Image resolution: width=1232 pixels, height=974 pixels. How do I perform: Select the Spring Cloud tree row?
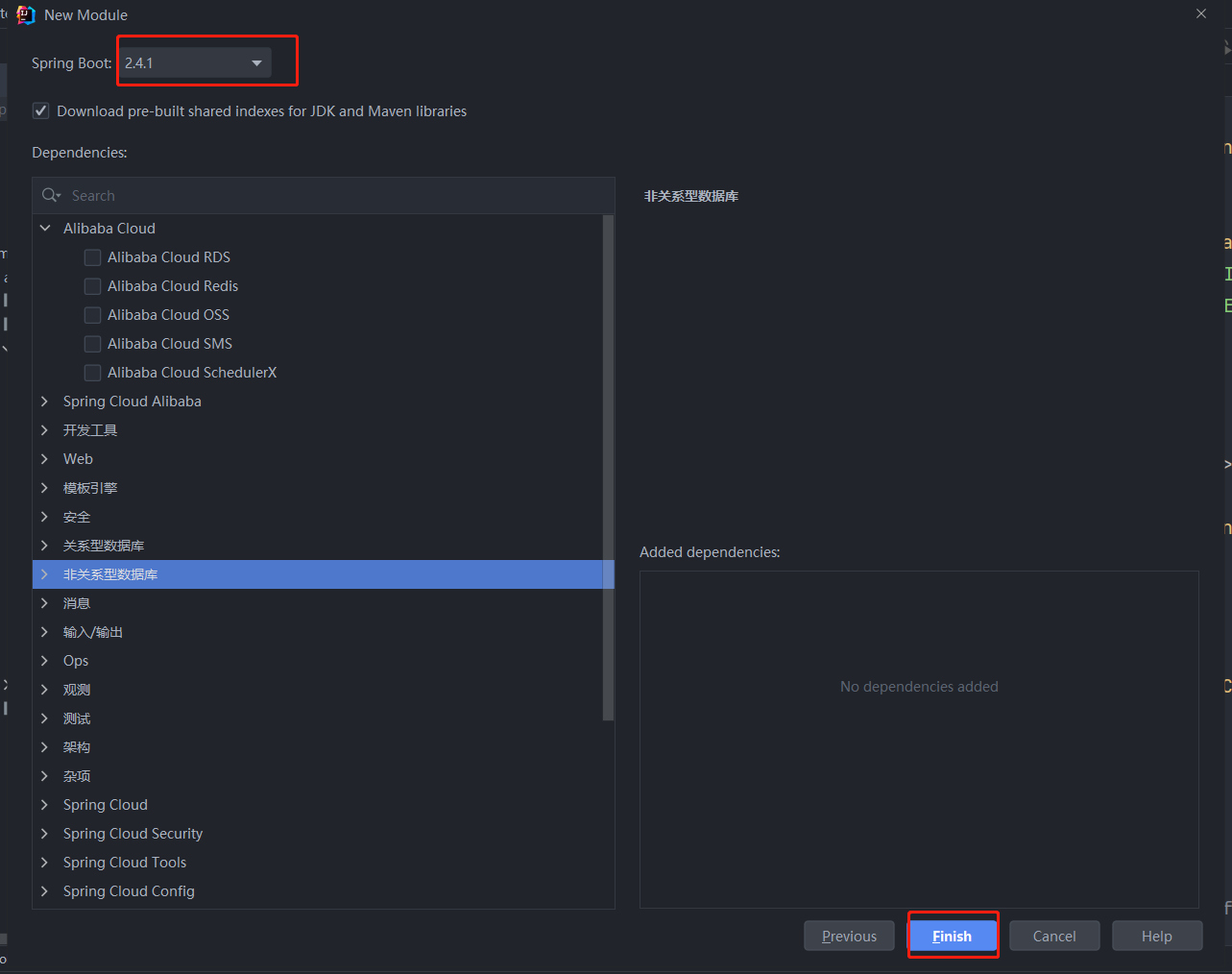coord(318,805)
